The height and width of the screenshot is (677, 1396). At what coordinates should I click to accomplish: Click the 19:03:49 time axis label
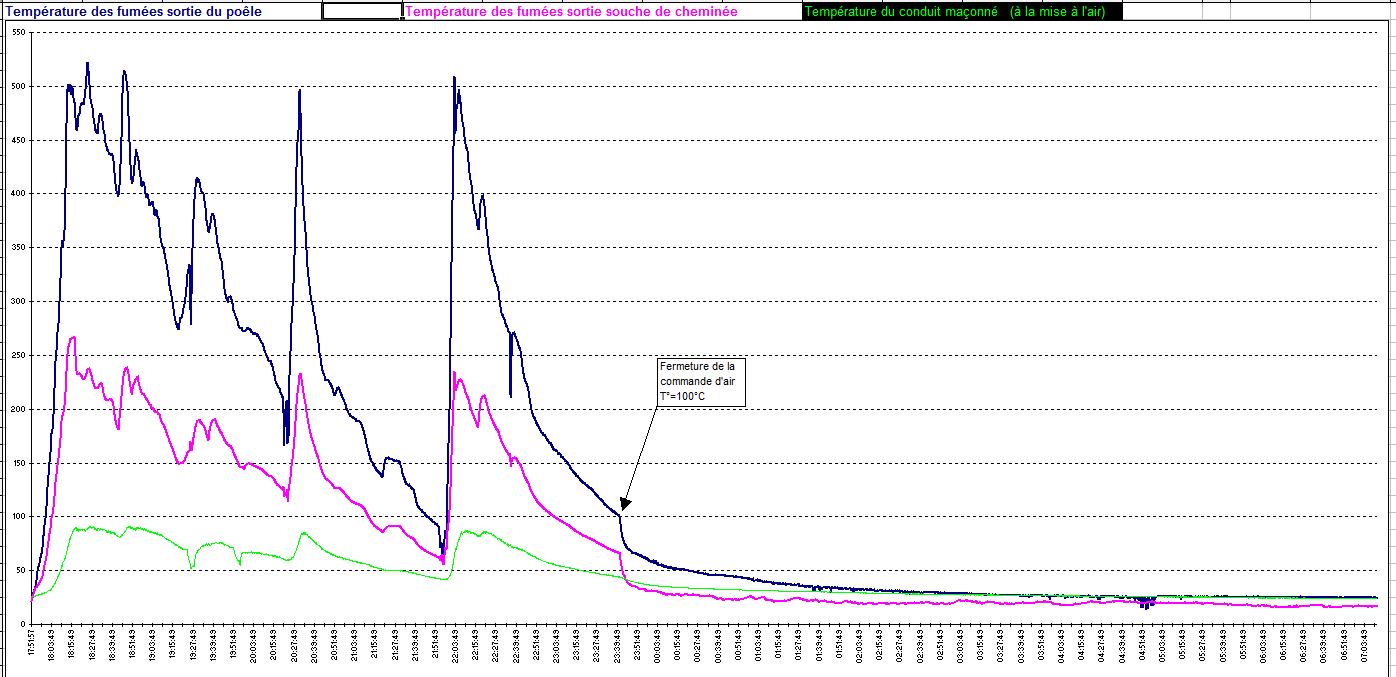(152, 644)
